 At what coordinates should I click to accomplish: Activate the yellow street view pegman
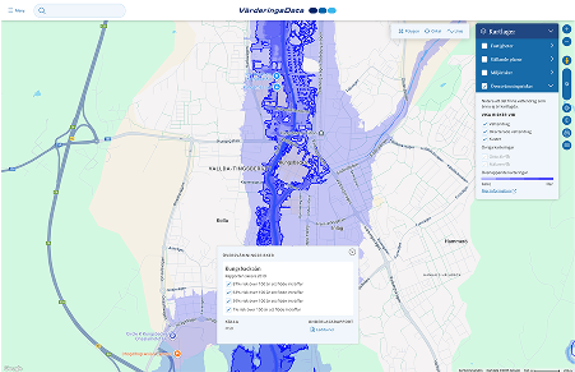tap(567, 60)
